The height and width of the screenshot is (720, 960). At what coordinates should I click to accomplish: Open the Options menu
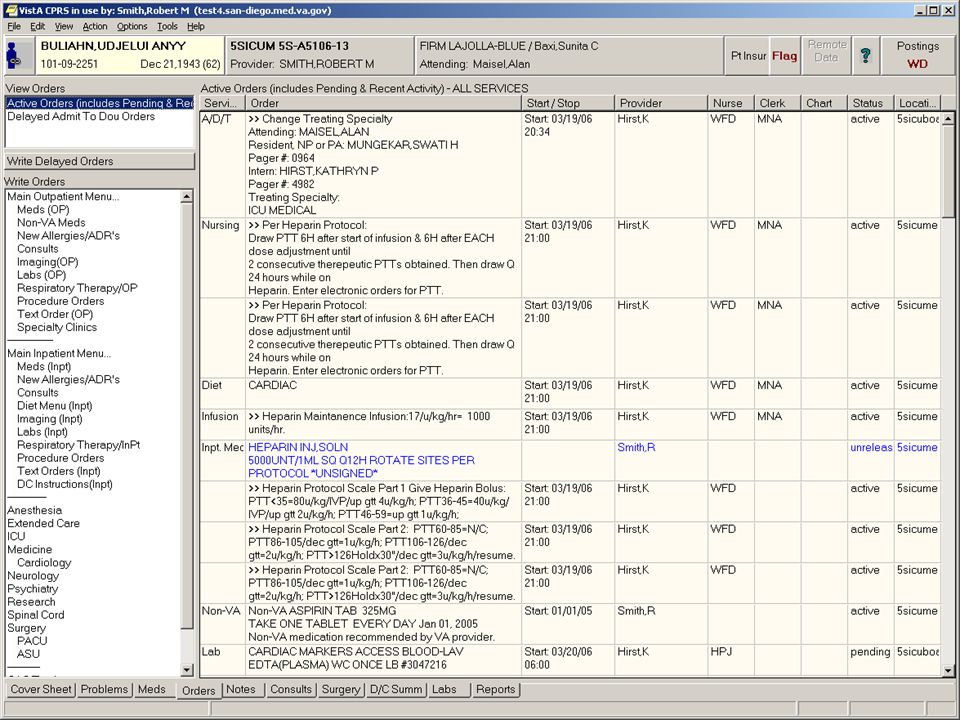pos(132,26)
